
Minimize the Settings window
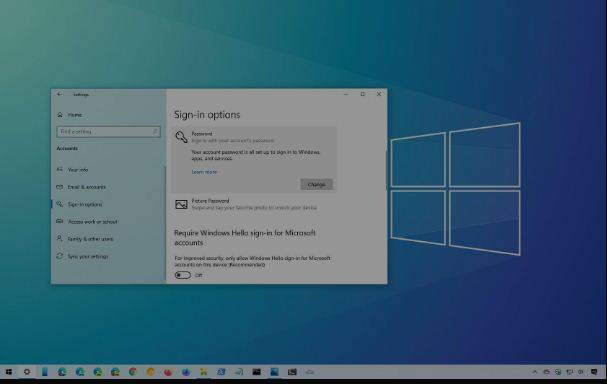point(346,94)
